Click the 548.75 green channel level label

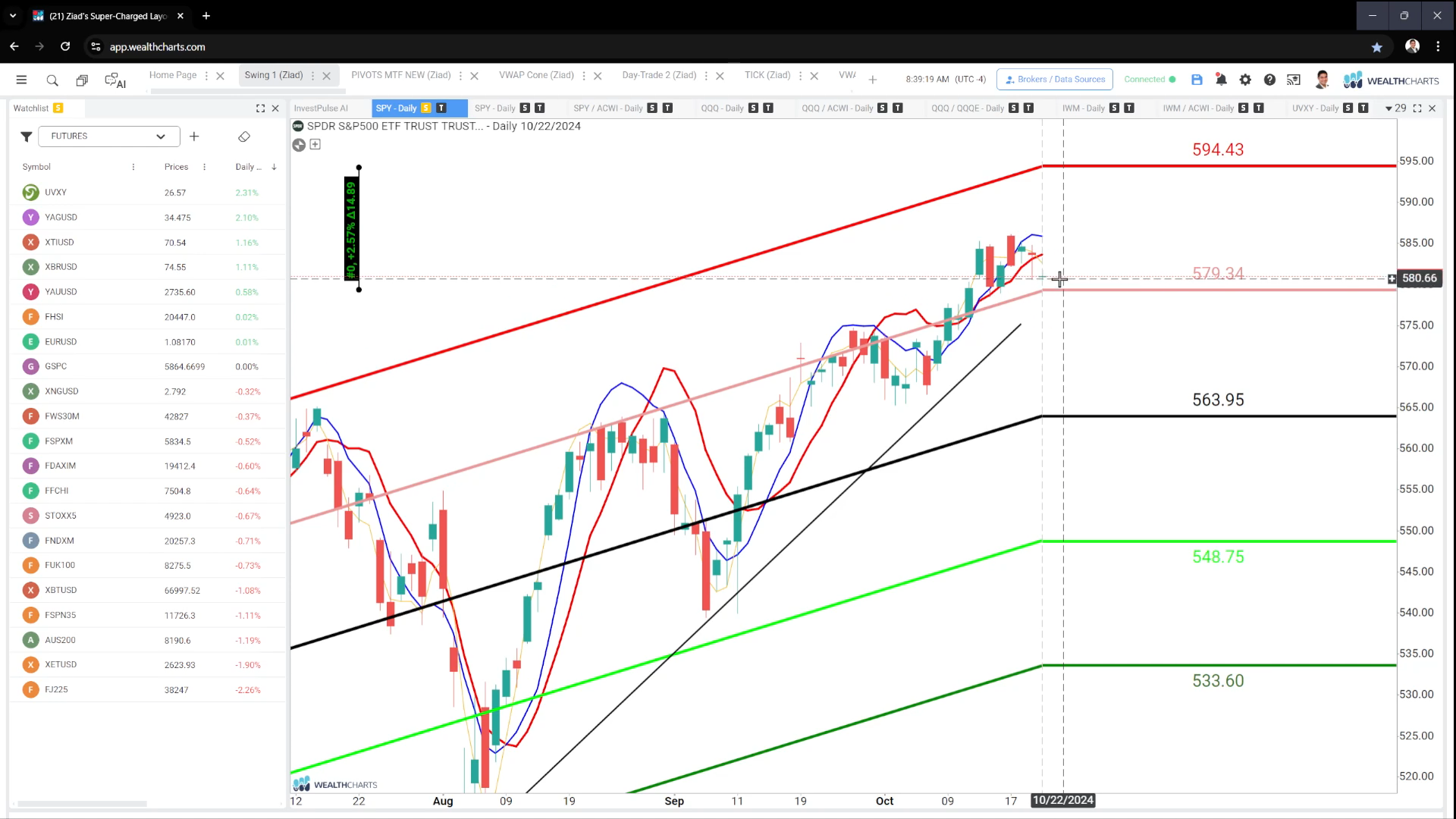(x=1218, y=557)
